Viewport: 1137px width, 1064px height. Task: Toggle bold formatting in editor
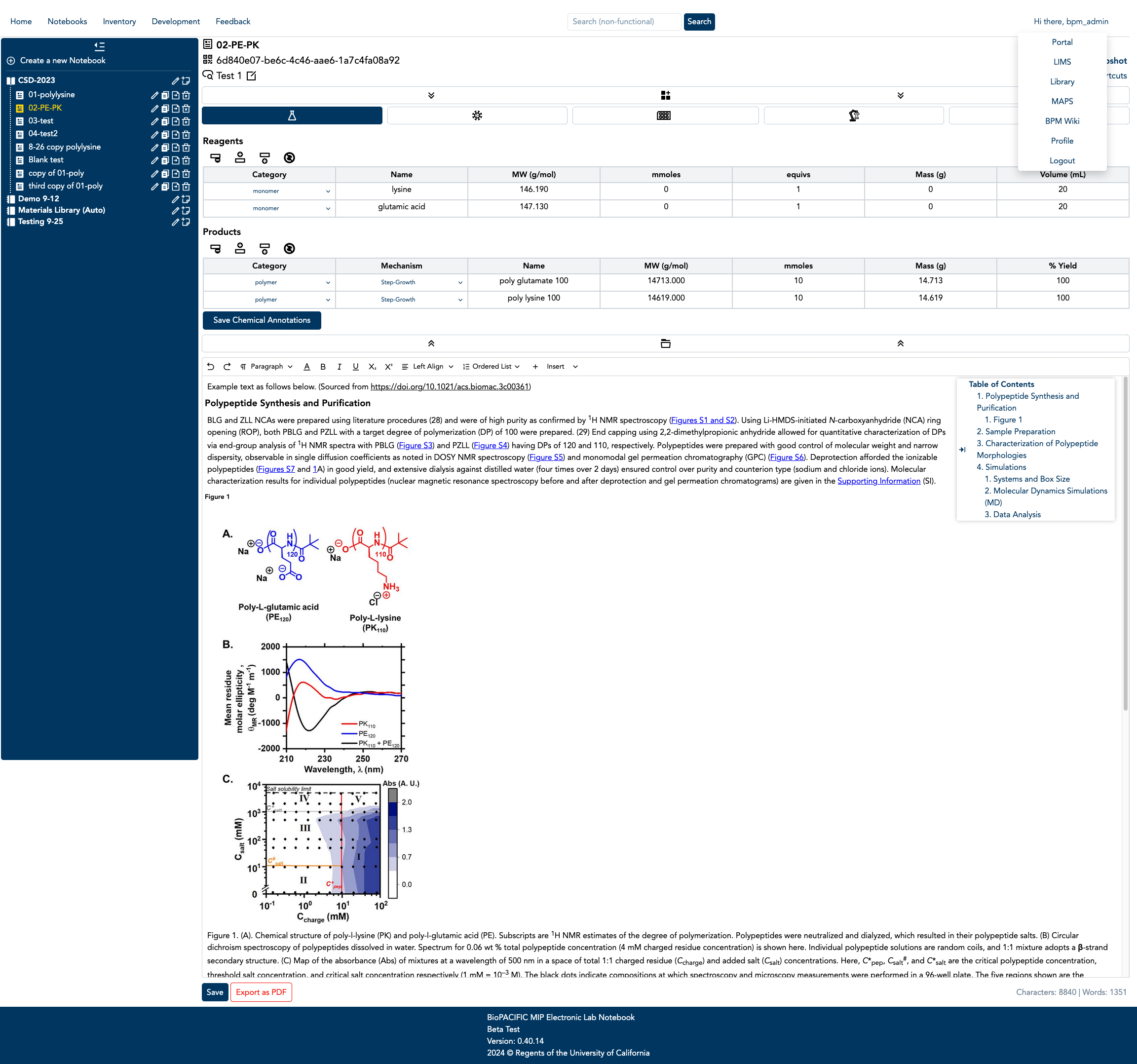tap(323, 367)
